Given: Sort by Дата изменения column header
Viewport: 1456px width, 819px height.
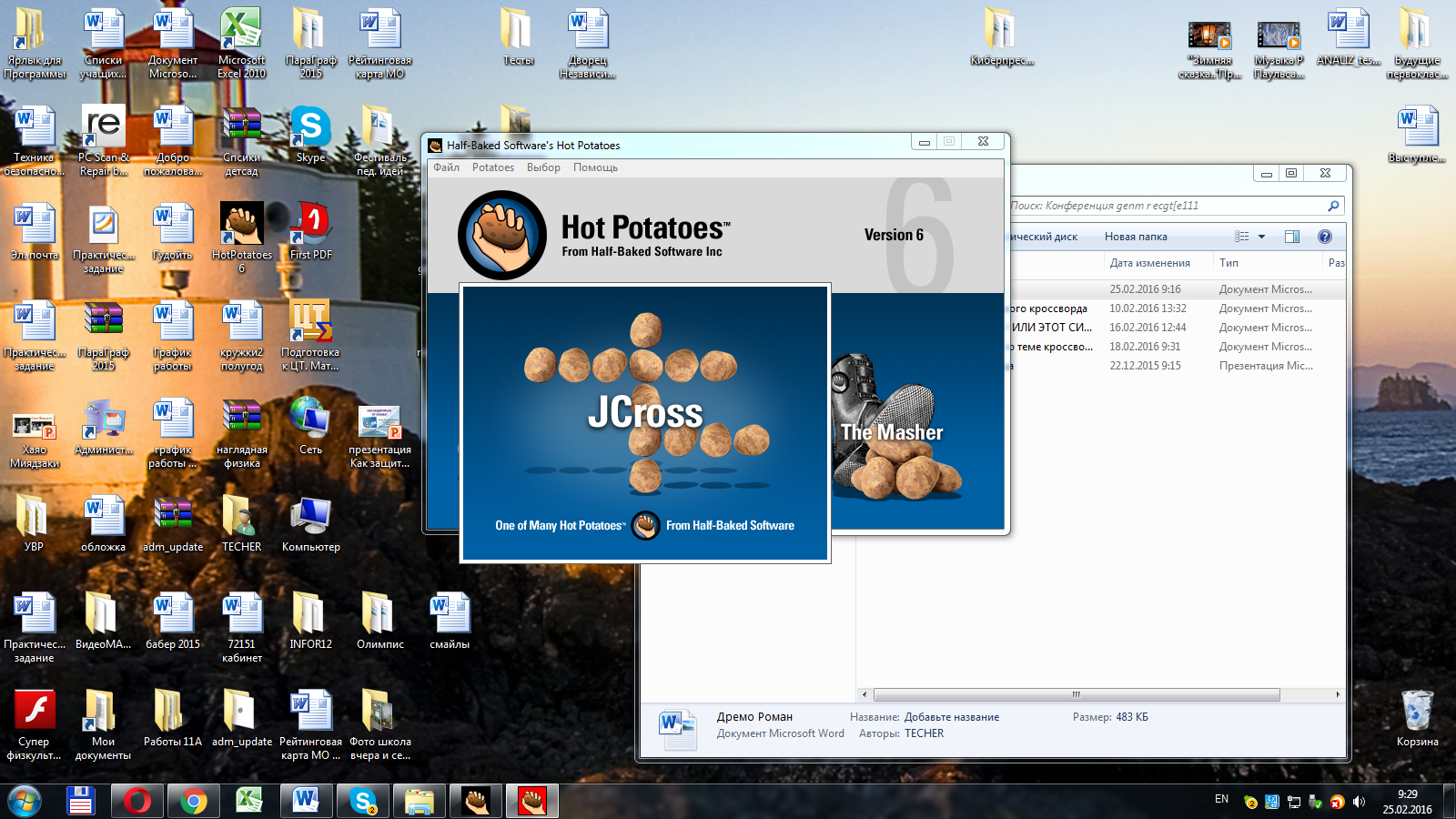Looking at the screenshot, I should pyautogui.click(x=1150, y=263).
